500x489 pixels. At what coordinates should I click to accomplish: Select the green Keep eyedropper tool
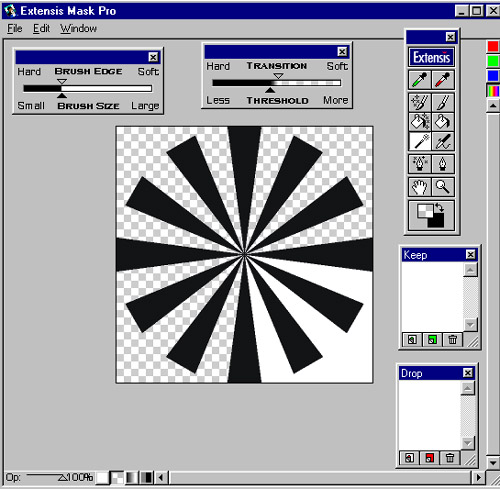click(420, 80)
